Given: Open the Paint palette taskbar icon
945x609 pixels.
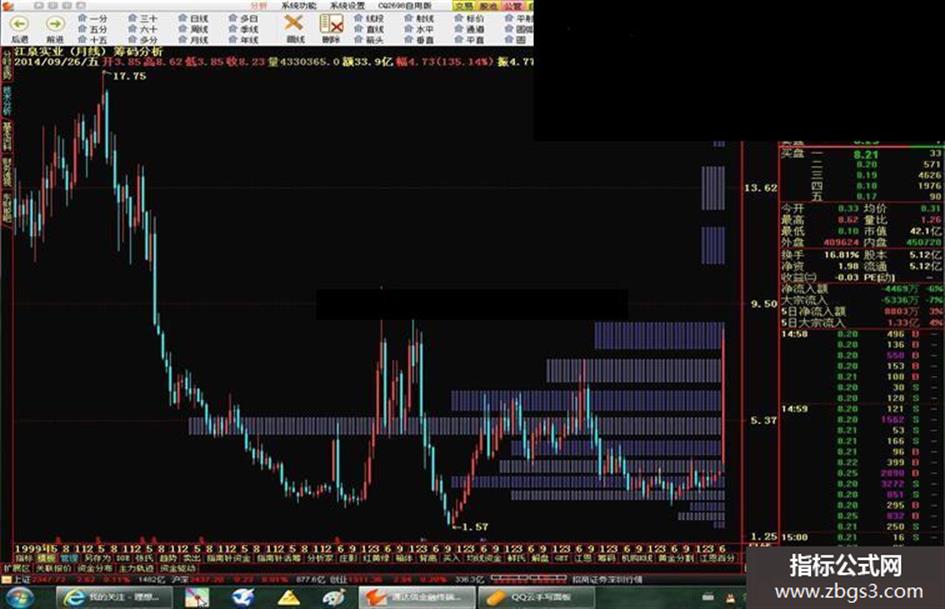Looking at the screenshot, I should [334, 597].
